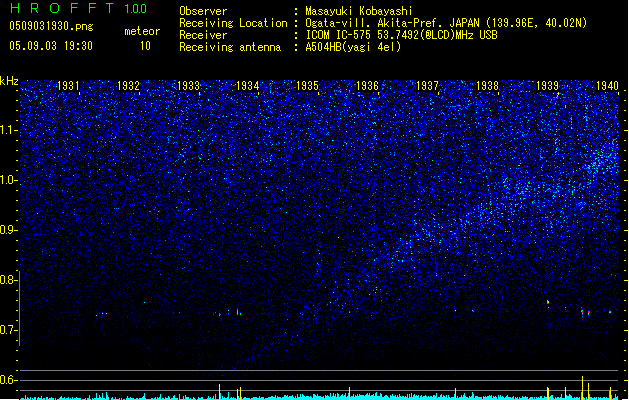Click the 1940 time axis label

pyautogui.click(x=607, y=86)
